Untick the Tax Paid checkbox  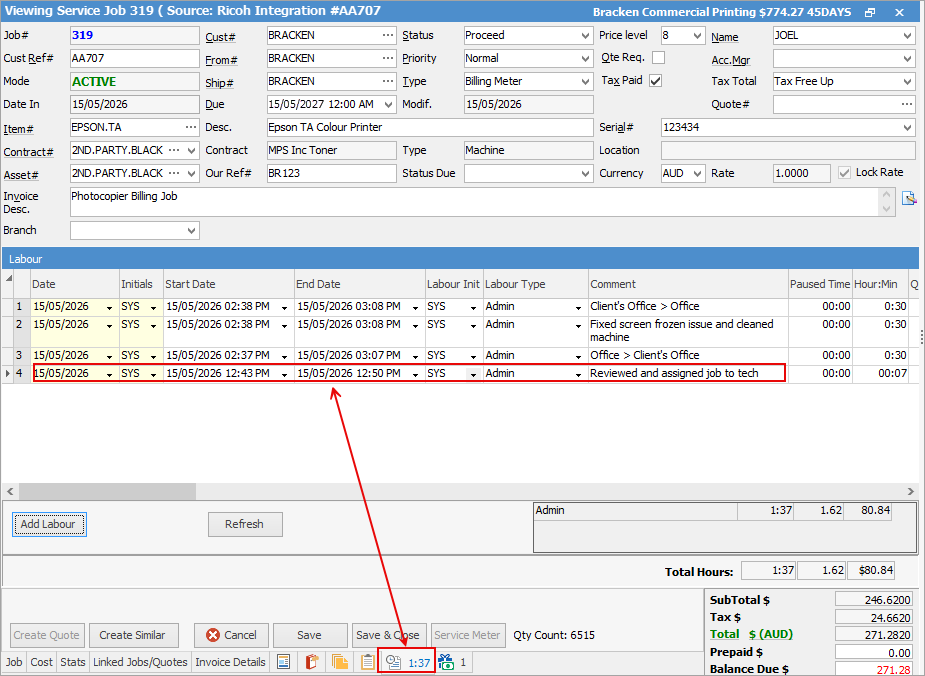pyautogui.click(x=655, y=81)
